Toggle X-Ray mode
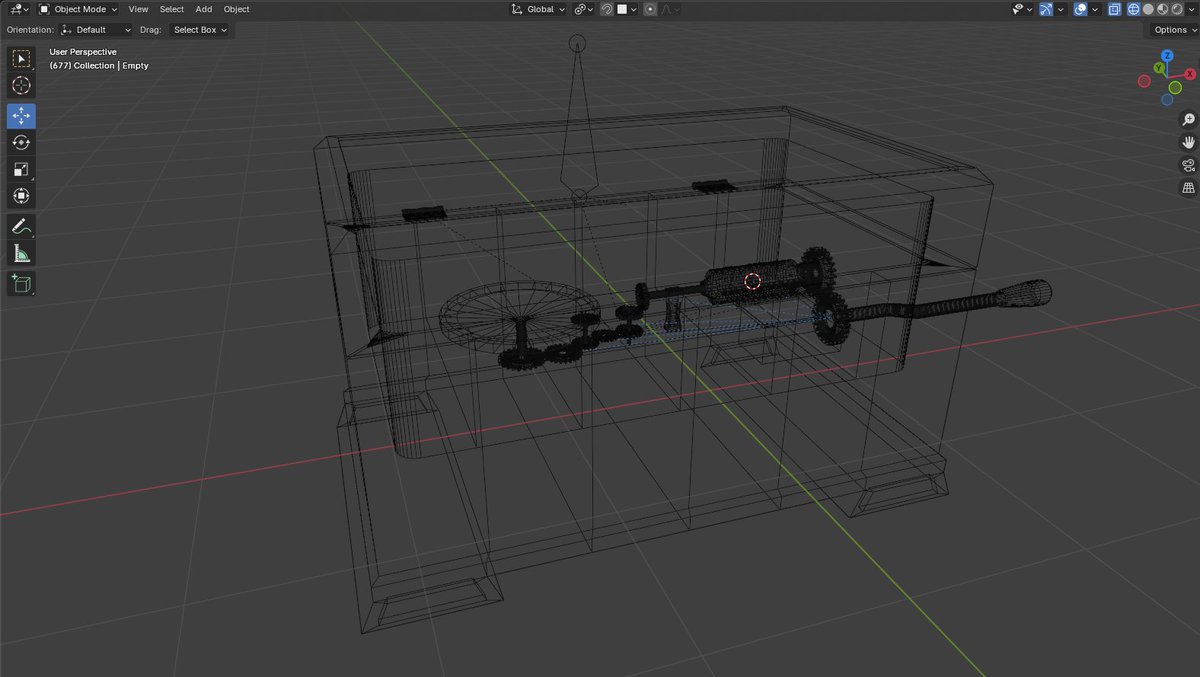The image size is (1200, 677). pos(1115,9)
